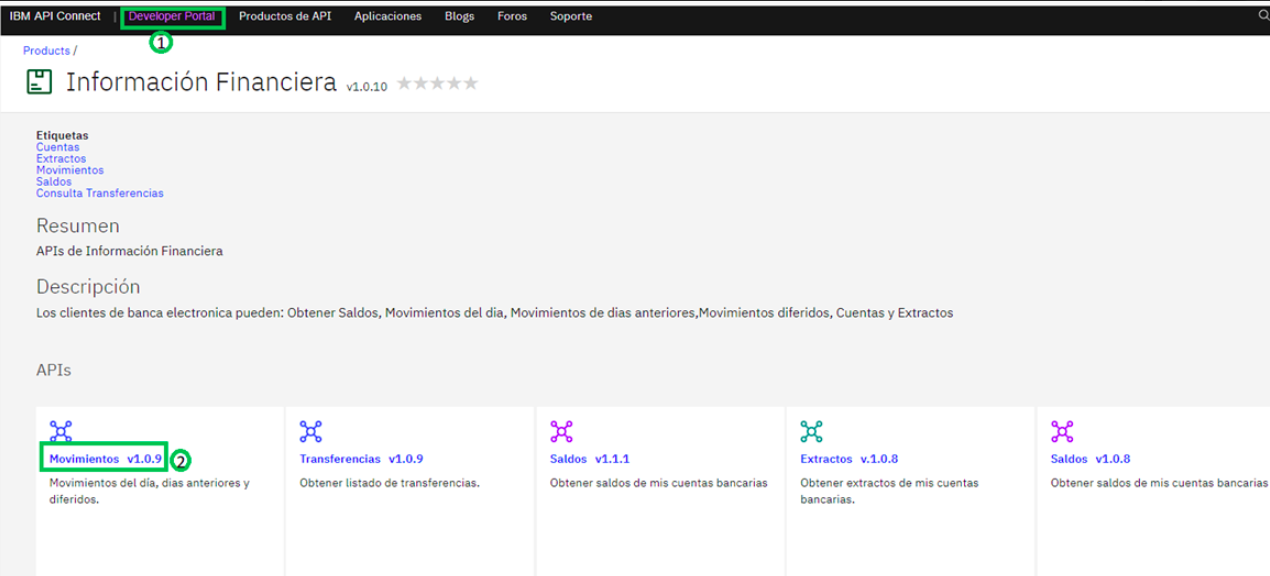Screen dimensions: 1270x576
Task: Open the Transferencias v1.0.9 API link
Action: click(361, 459)
